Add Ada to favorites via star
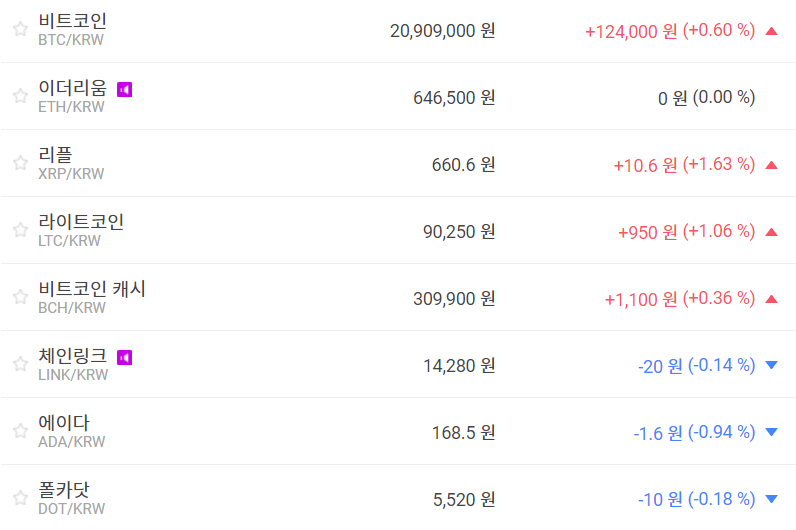Viewport: 796px width, 530px height. pyautogui.click(x=20, y=431)
